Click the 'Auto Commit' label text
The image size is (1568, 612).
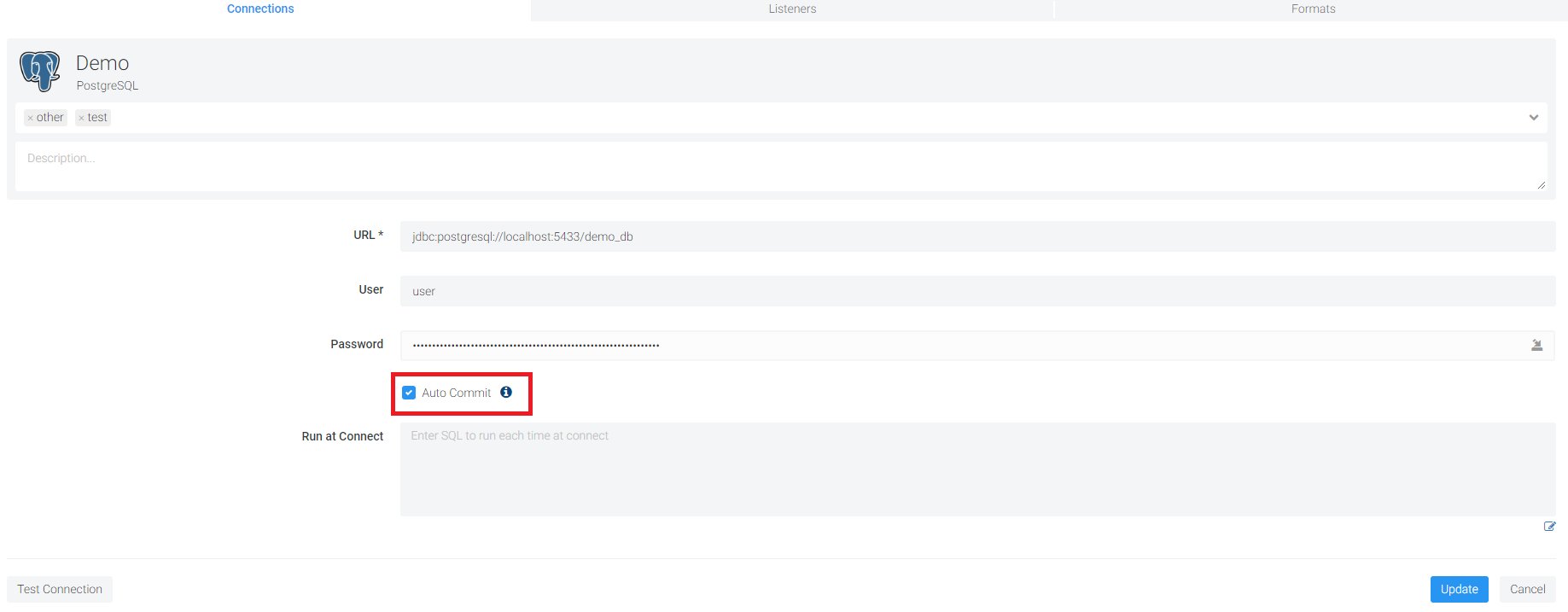click(x=457, y=393)
